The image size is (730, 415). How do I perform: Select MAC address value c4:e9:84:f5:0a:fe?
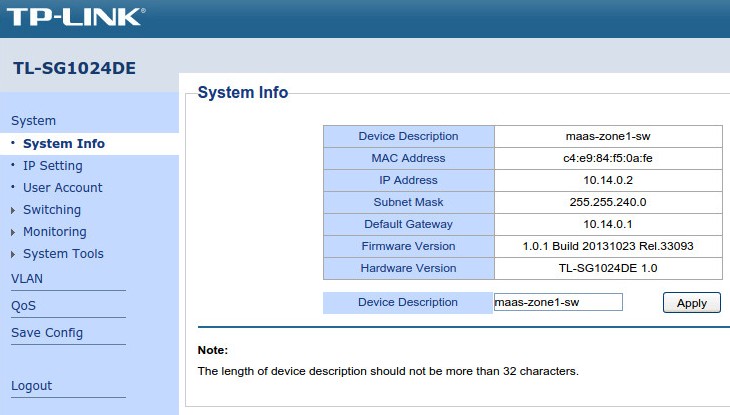[x=608, y=158]
